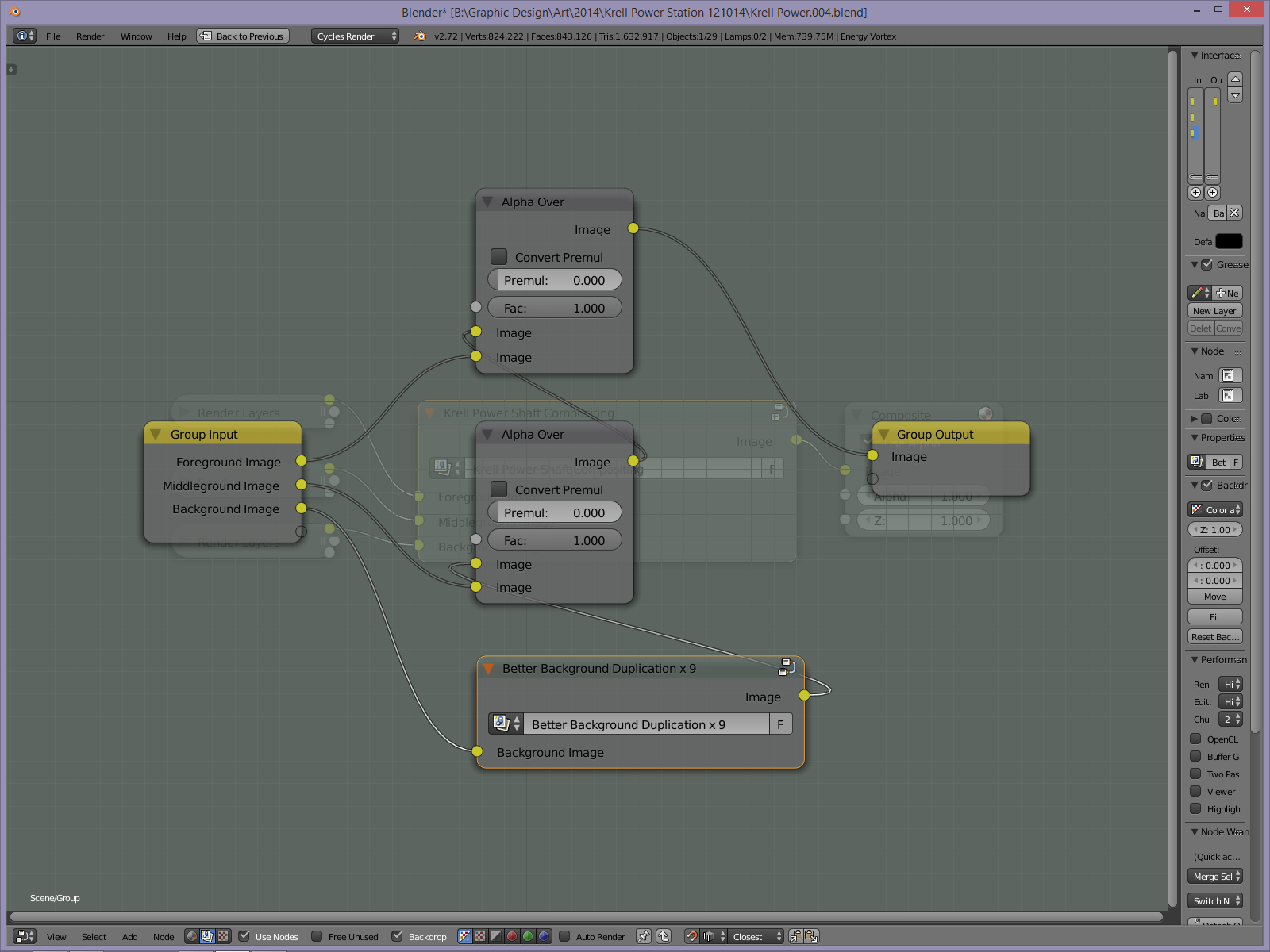Select Alpha backdrop channel icon
This screenshot has height=952, width=1270.
[496, 936]
